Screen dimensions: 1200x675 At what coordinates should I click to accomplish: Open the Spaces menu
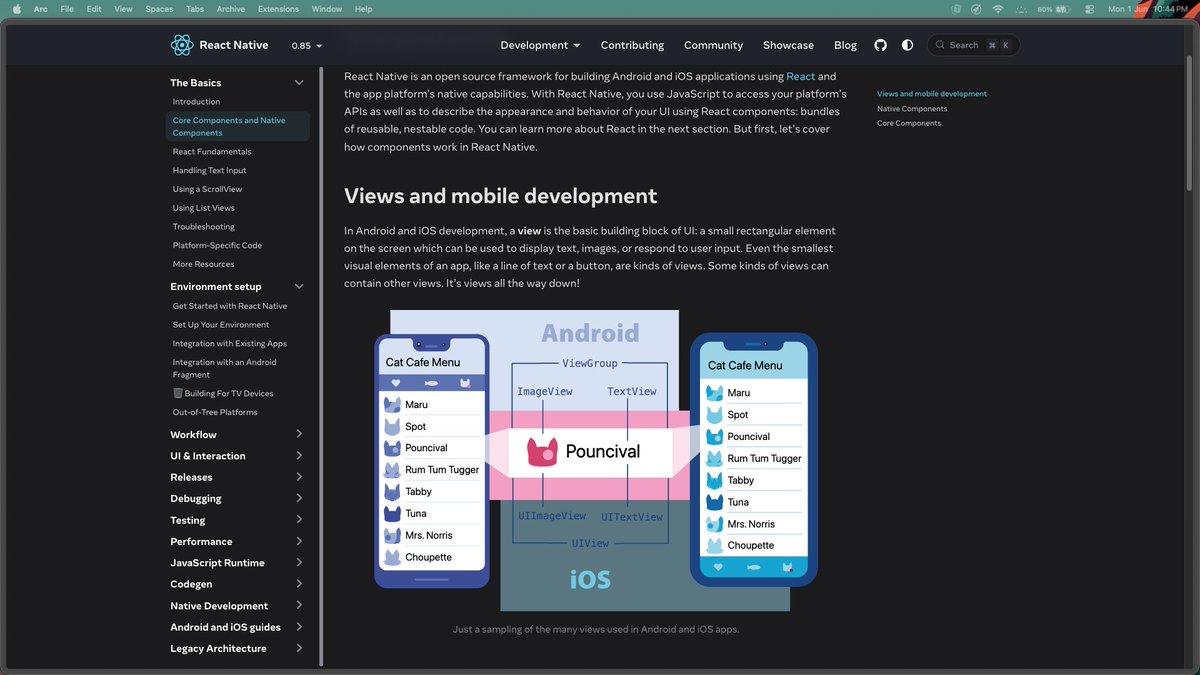click(x=159, y=9)
